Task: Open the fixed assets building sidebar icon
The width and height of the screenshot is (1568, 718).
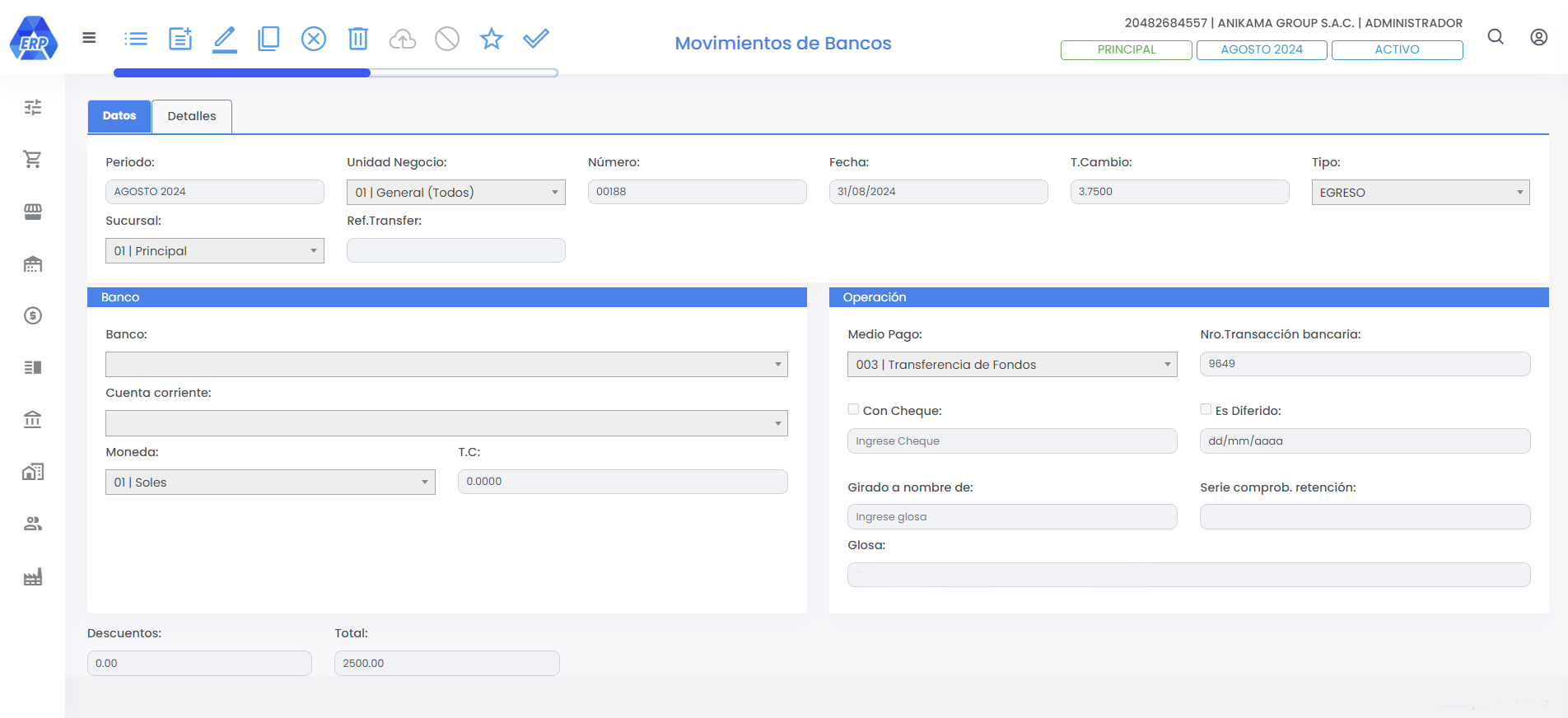Action: 33,472
